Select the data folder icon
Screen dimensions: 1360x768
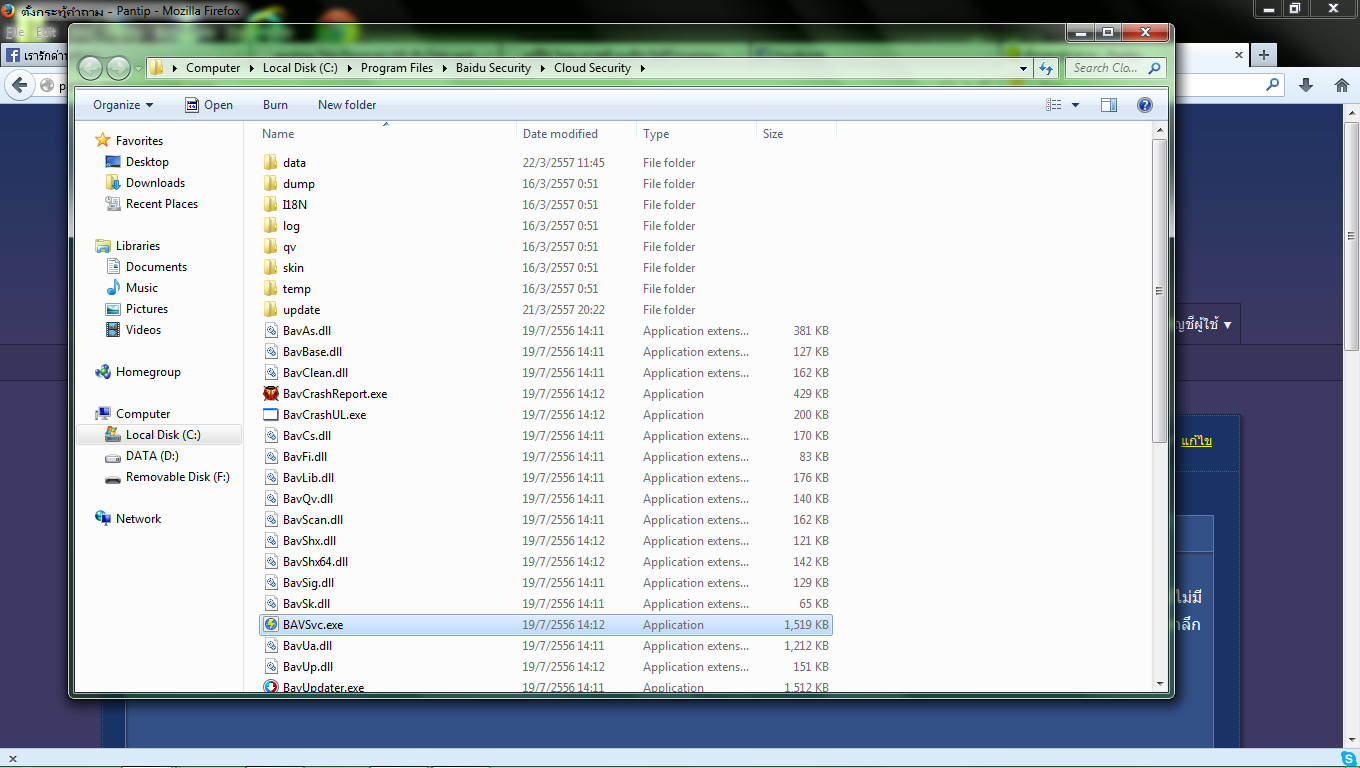270,163
